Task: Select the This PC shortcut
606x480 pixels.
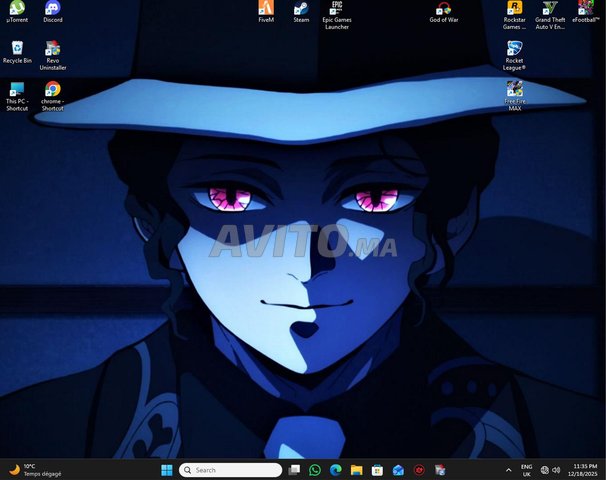Action: [x=17, y=91]
